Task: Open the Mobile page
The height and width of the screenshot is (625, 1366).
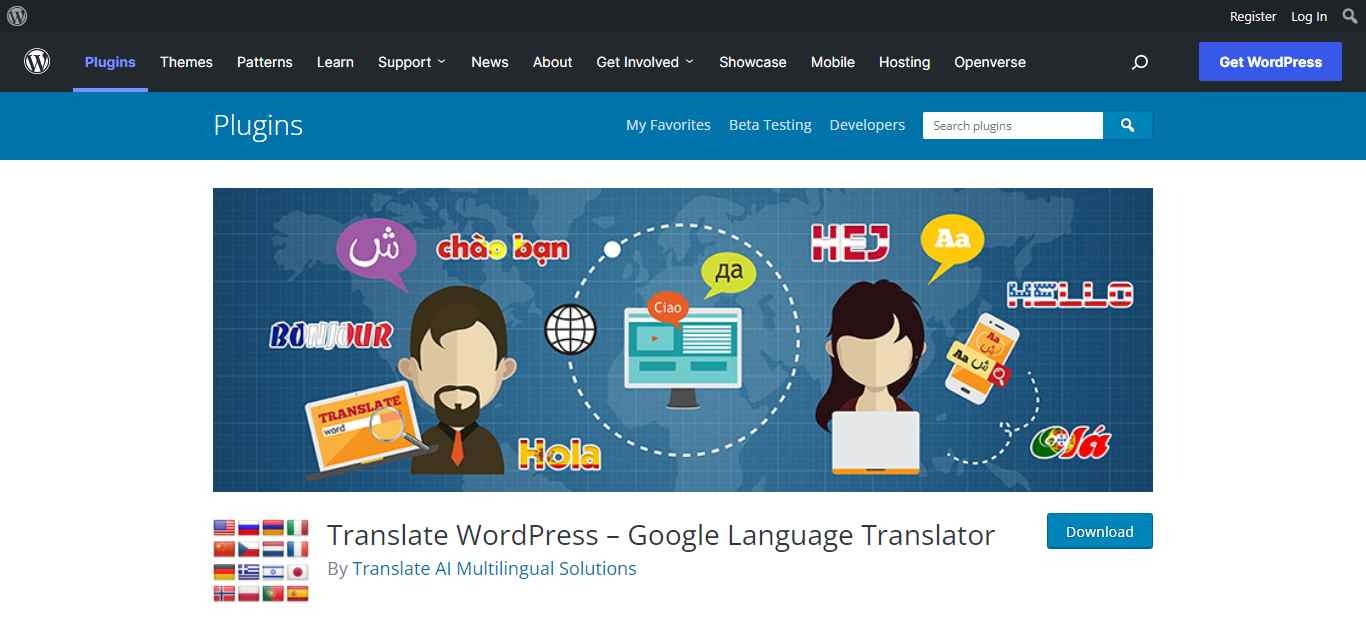Action: pos(833,62)
